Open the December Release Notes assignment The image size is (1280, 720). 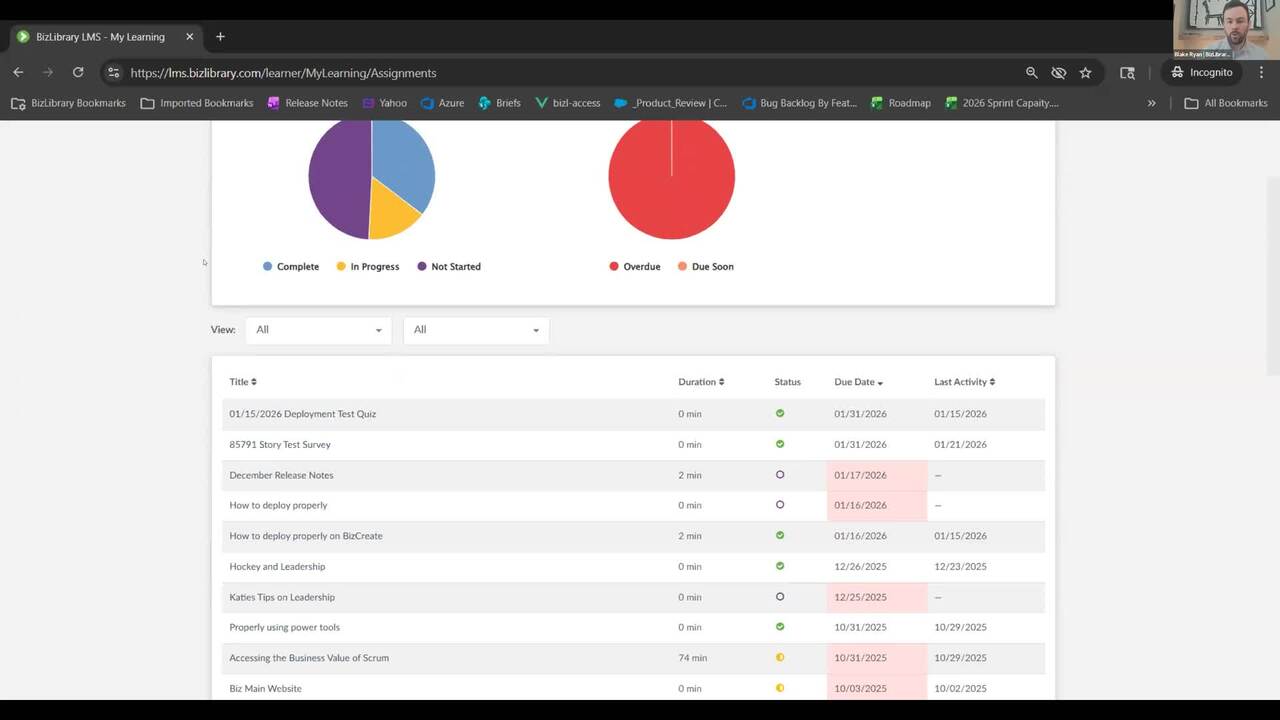(281, 475)
